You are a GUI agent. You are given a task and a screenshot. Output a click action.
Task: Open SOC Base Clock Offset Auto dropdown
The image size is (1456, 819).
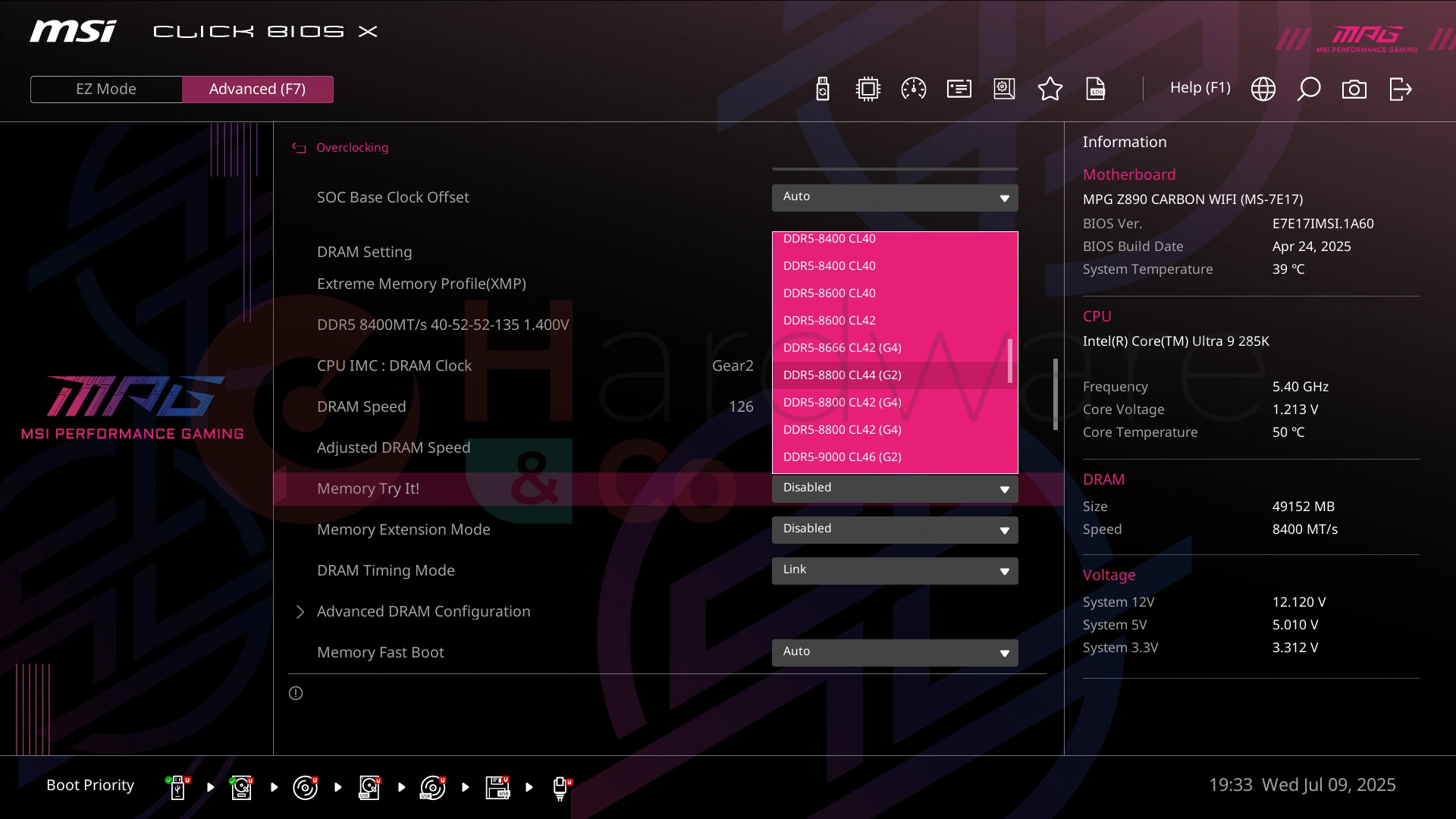click(x=895, y=197)
